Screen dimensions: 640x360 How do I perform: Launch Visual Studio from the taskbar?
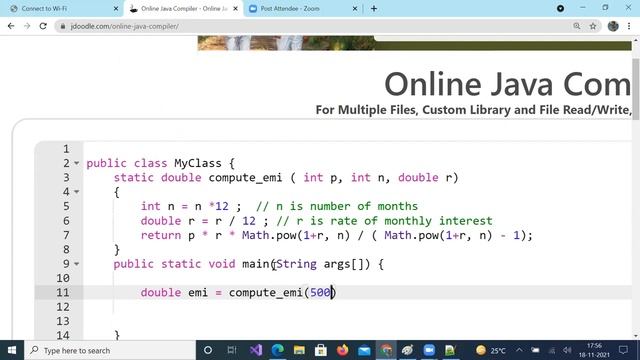[x=256, y=350]
